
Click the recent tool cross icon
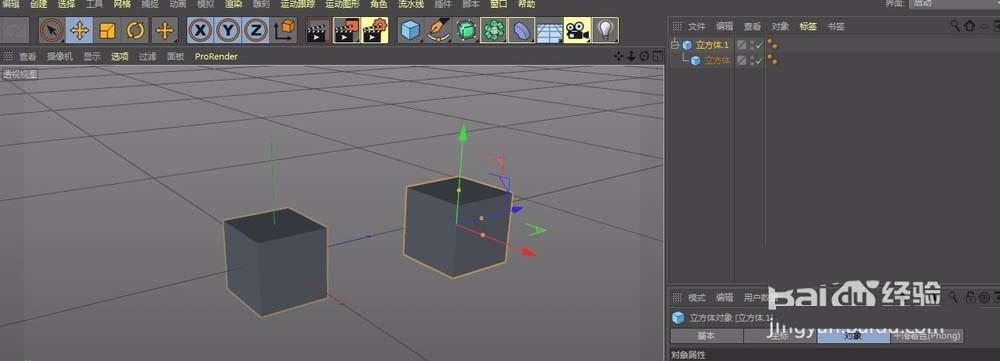pyautogui.click(x=164, y=31)
